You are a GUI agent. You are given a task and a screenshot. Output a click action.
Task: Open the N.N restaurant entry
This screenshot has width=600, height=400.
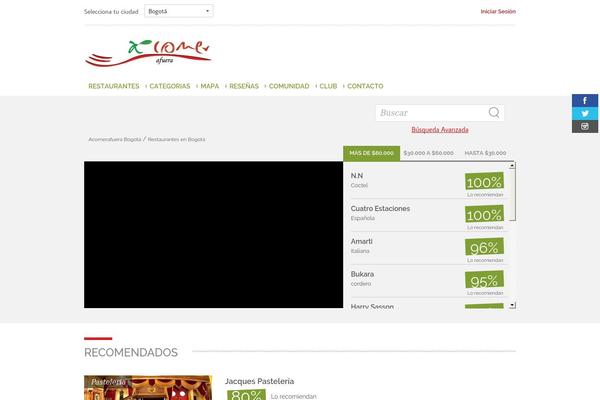(357, 176)
